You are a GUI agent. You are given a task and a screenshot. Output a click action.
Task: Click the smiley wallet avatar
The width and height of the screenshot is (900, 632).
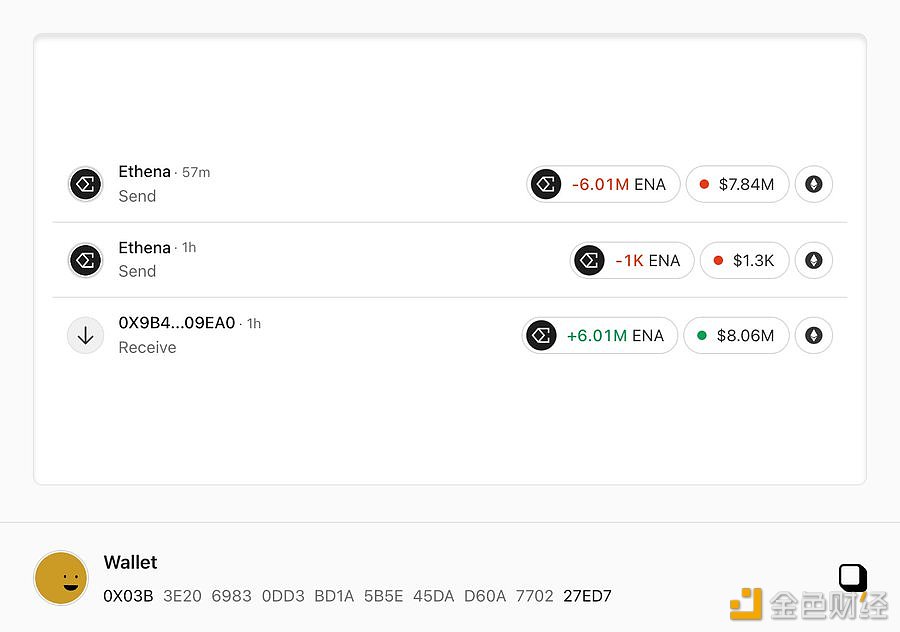61,578
